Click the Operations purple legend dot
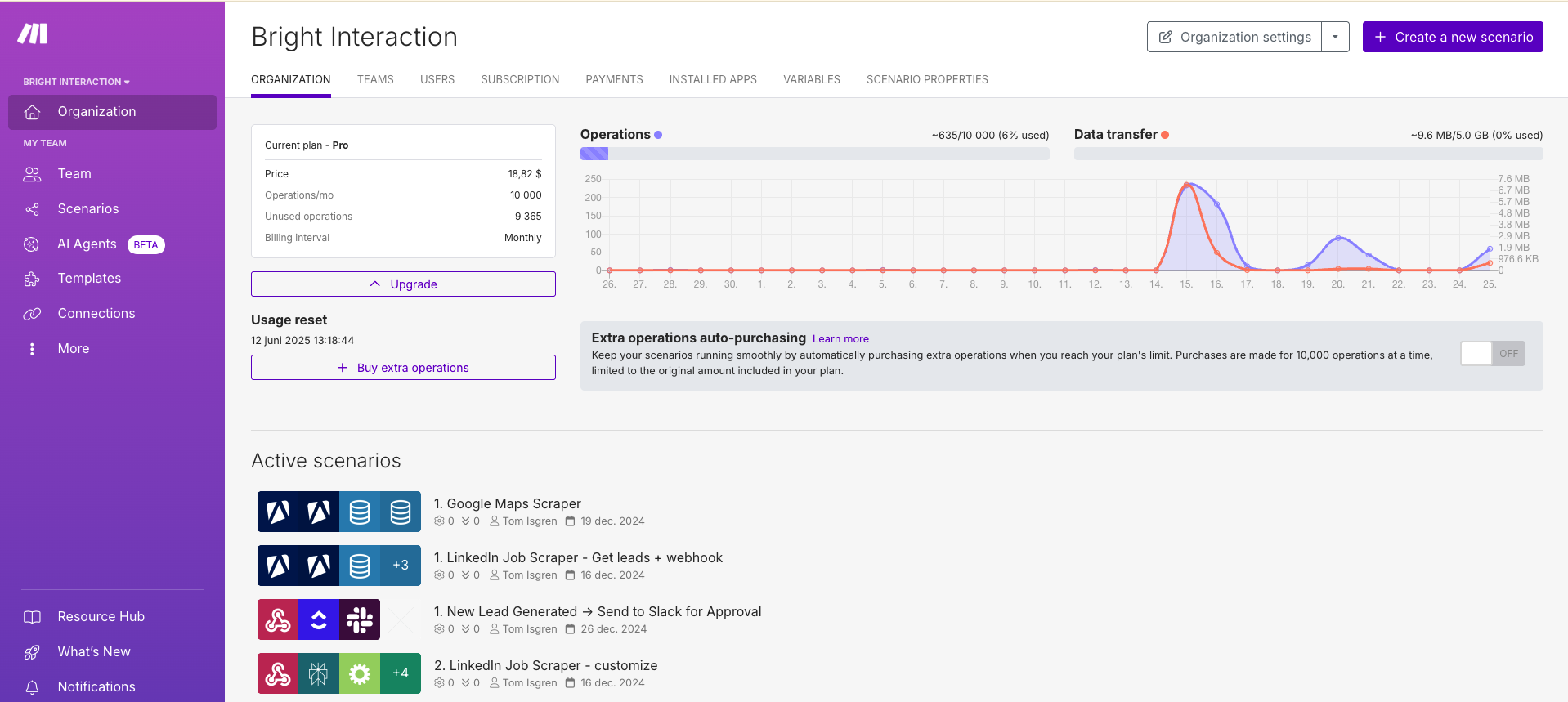Viewport: 1568px width, 702px height. 658,135
